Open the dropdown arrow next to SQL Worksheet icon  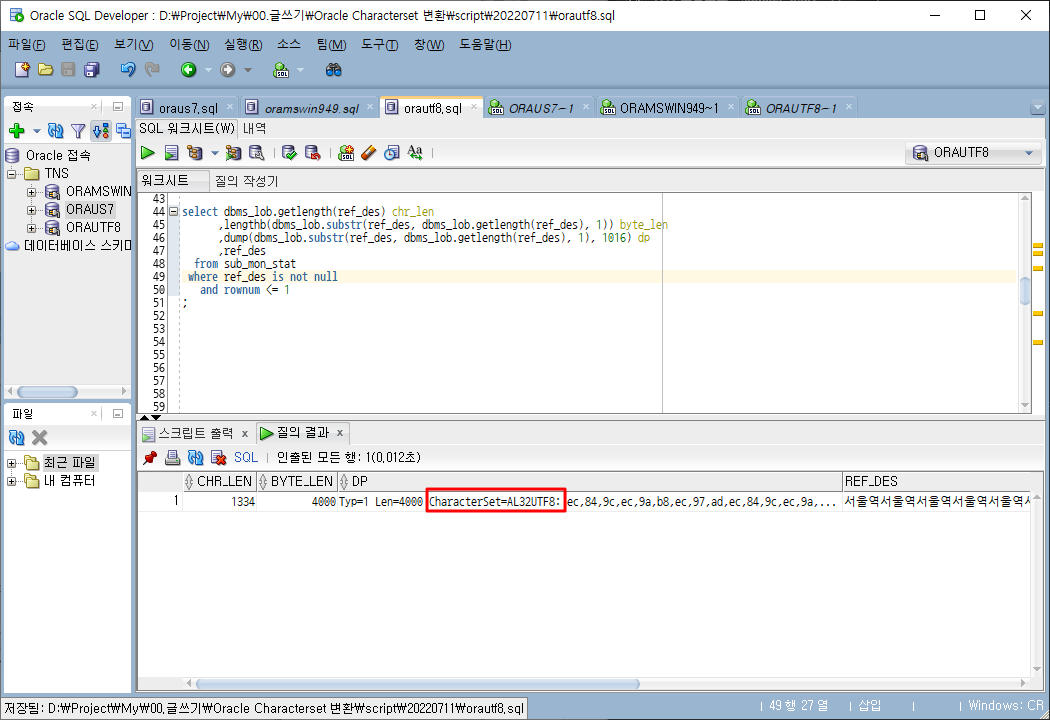pos(300,70)
